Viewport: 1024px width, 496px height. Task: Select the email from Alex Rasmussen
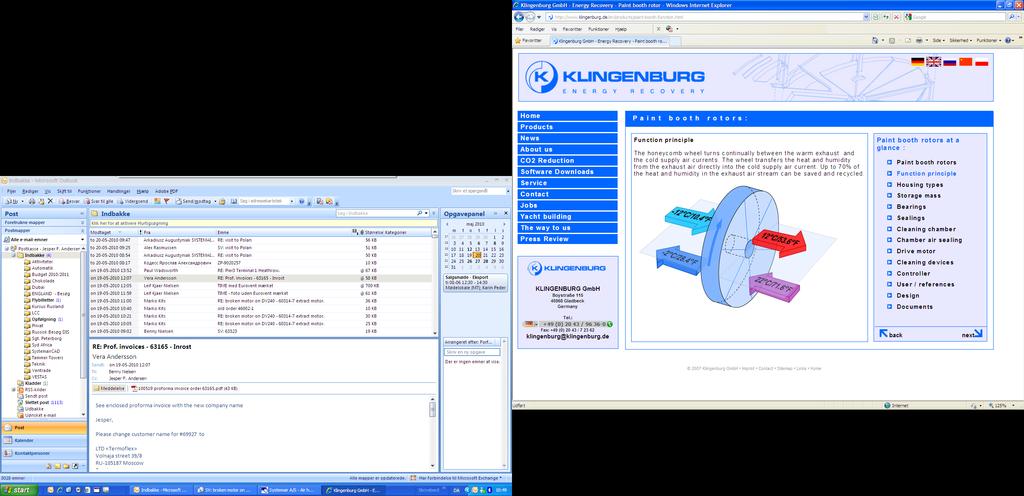coord(263,248)
